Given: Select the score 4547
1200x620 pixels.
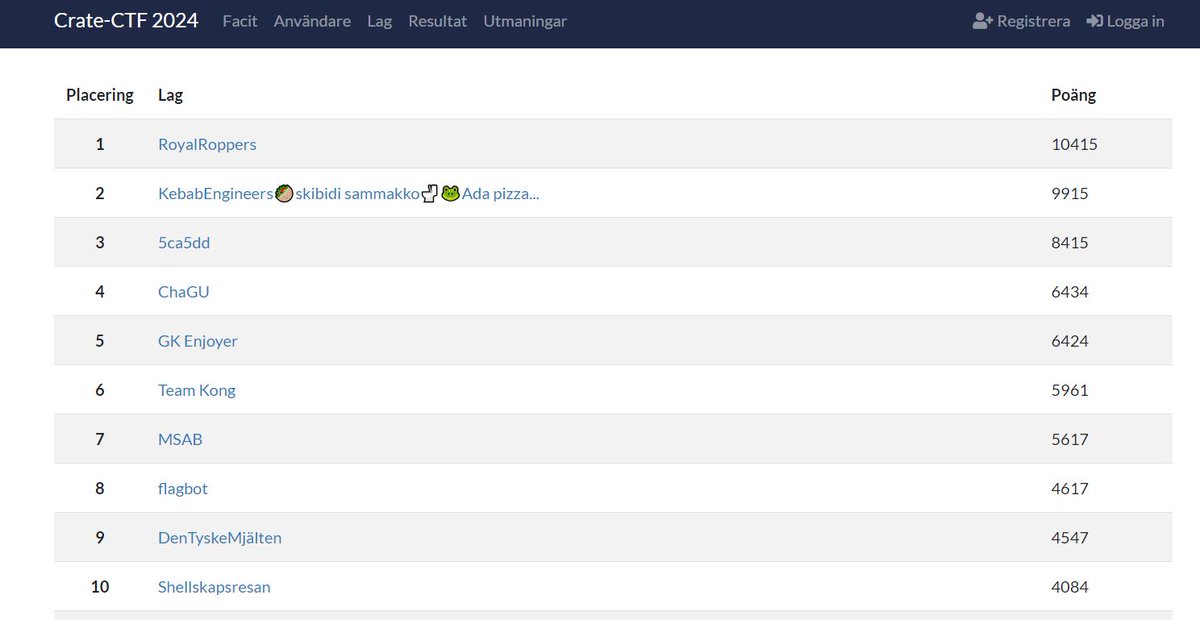Looking at the screenshot, I should [x=1070, y=537].
